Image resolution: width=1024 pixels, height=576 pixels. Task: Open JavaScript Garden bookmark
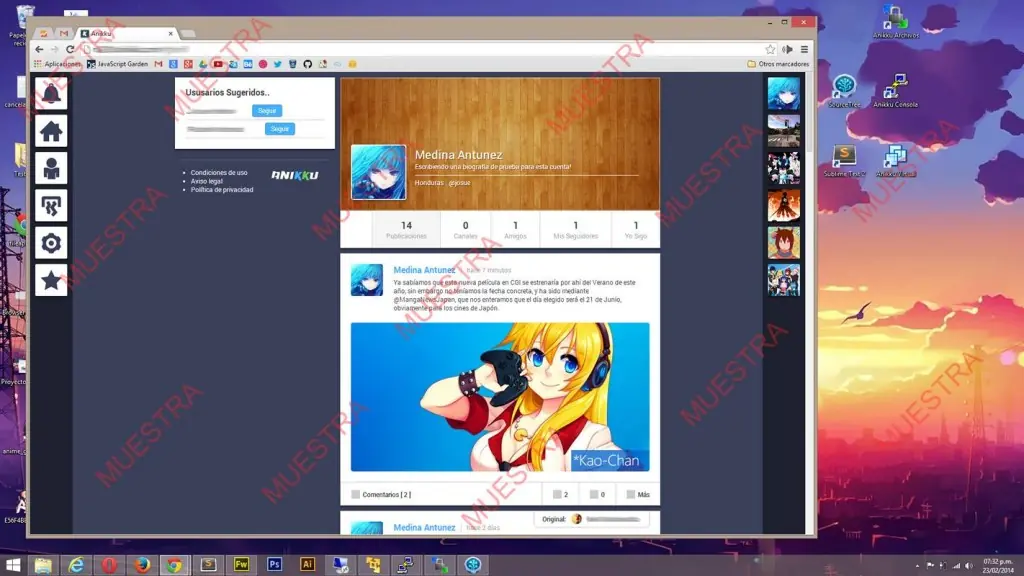point(118,64)
